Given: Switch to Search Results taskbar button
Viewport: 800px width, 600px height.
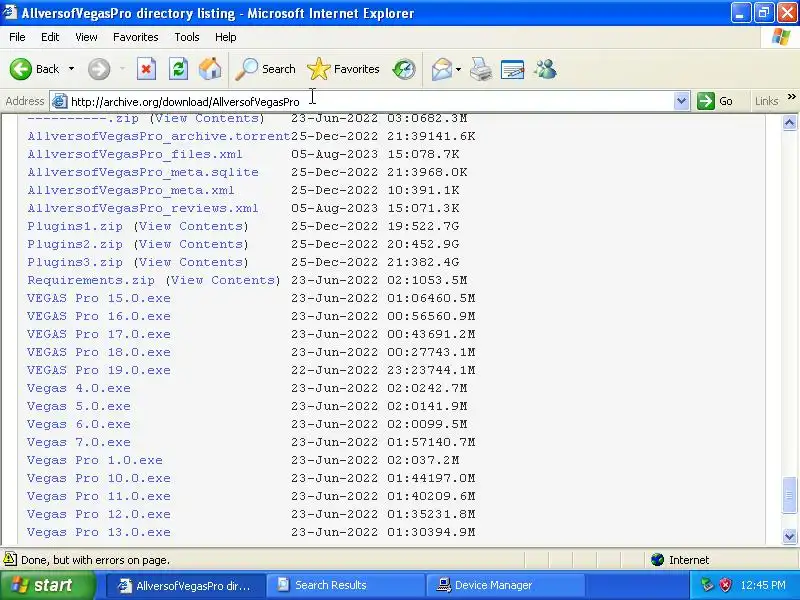Looking at the screenshot, I should pyautogui.click(x=345, y=585).
